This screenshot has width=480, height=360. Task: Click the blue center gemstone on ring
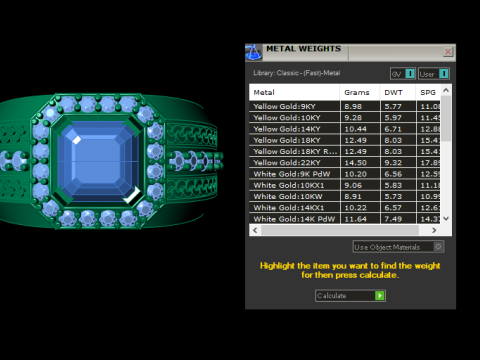(98, 161)
